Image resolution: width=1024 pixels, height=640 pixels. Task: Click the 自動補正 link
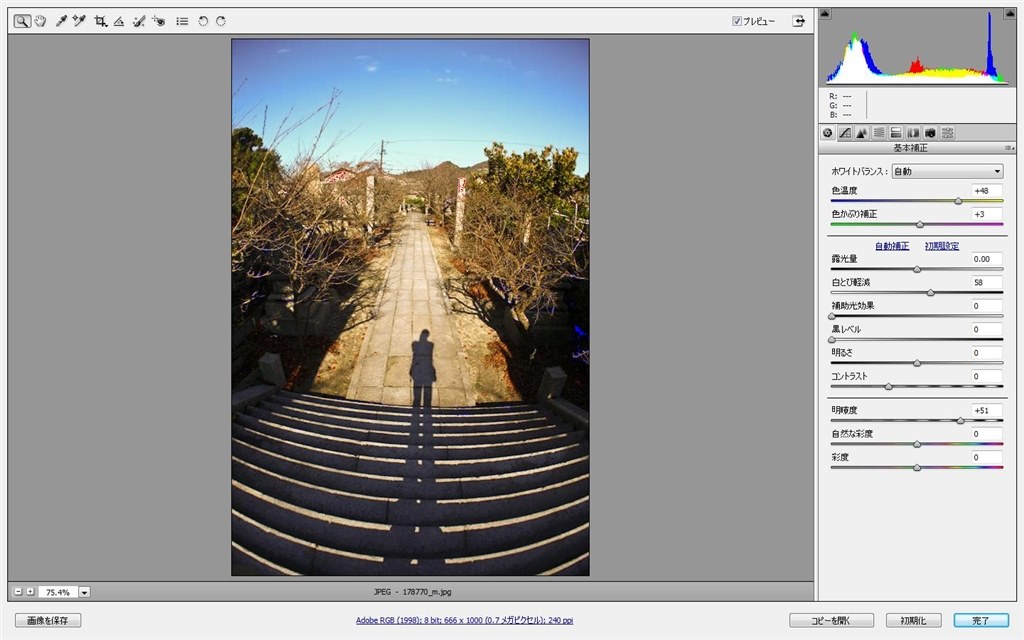pos(892,246)
